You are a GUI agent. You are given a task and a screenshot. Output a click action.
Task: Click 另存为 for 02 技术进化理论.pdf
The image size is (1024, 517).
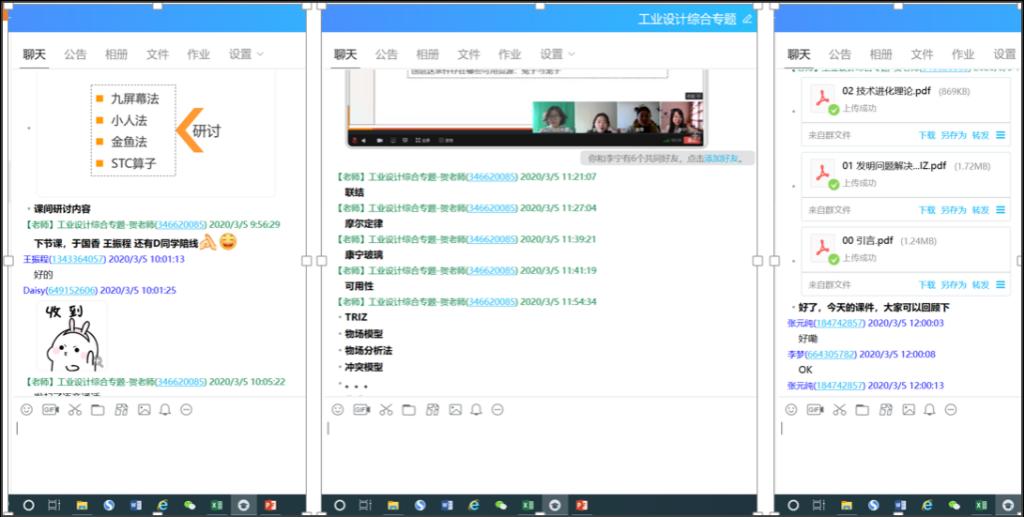[x=953, y=135]
